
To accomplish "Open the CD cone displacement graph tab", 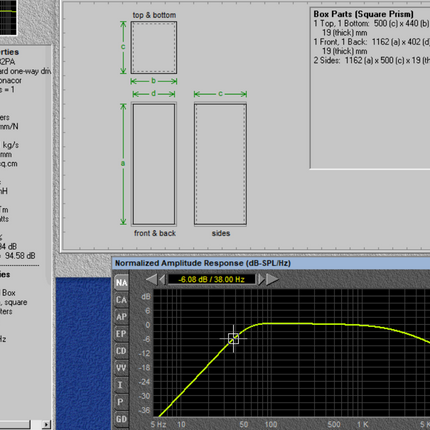I will [x=121, y=351].
